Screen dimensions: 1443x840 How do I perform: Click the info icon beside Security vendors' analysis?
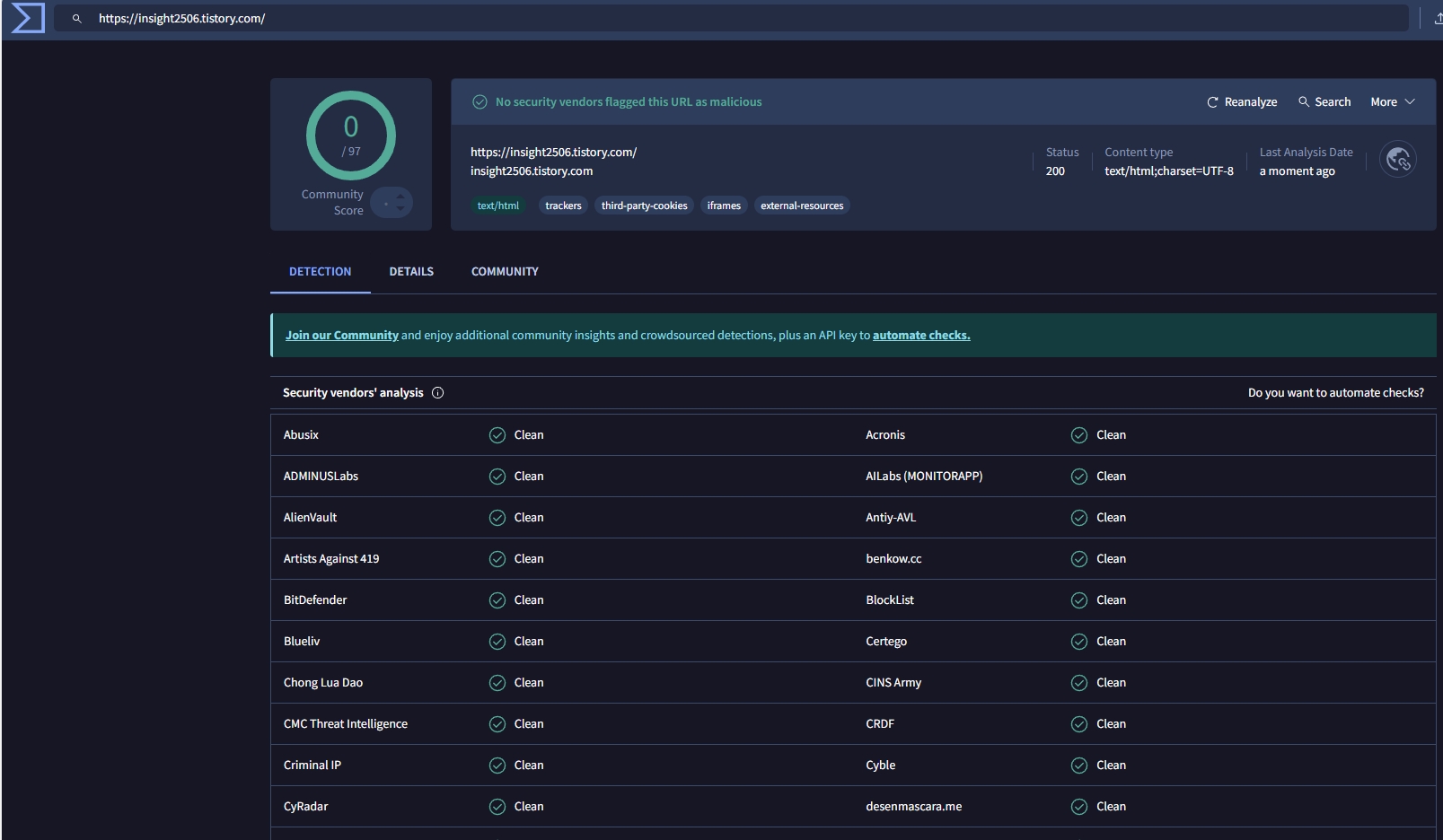(437, 392)
